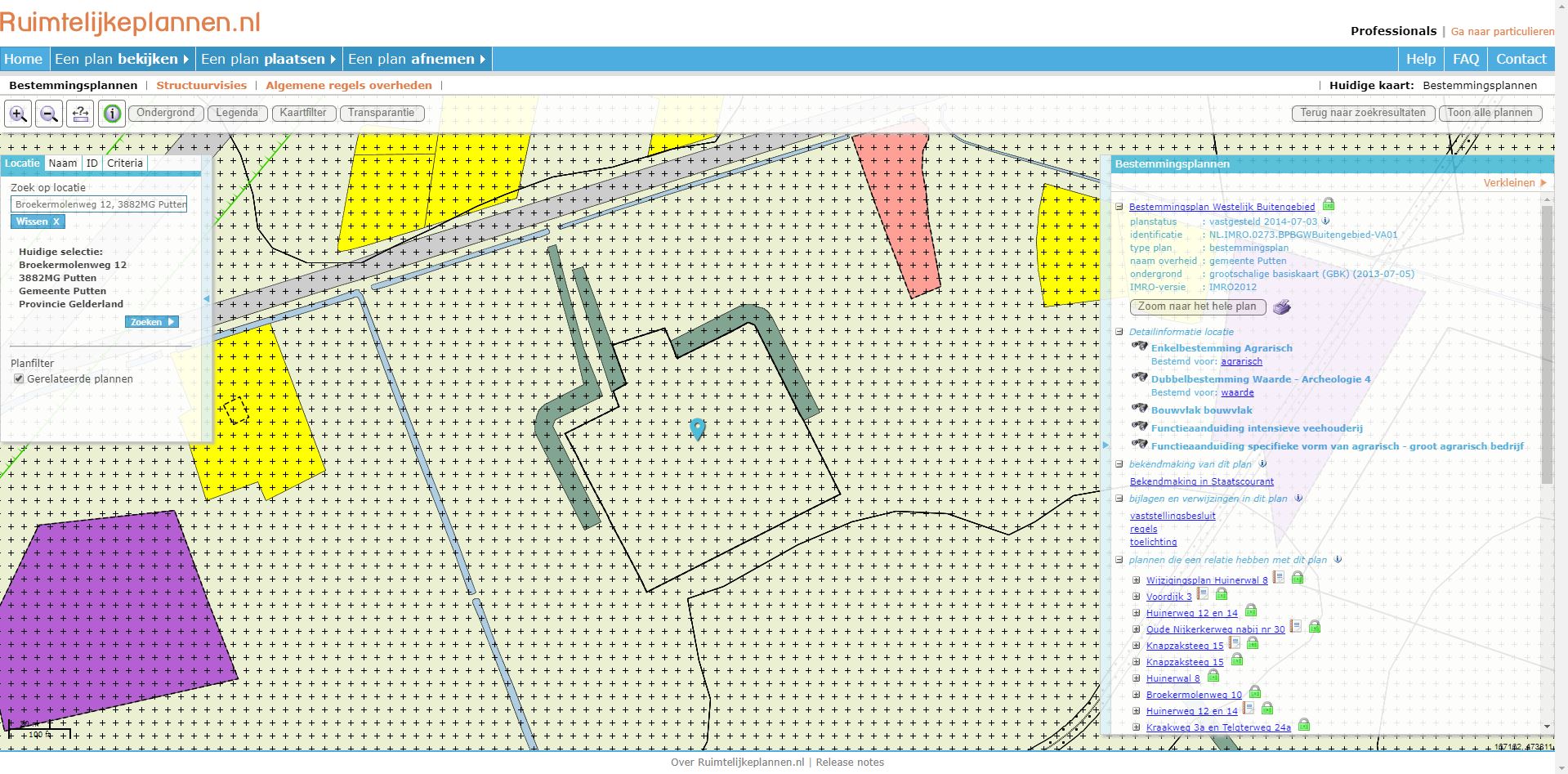The height and width of the screenshot is (774, 1568).
Task: Collapse the Detailinformatie locatie section
Action: point(1120,332)
